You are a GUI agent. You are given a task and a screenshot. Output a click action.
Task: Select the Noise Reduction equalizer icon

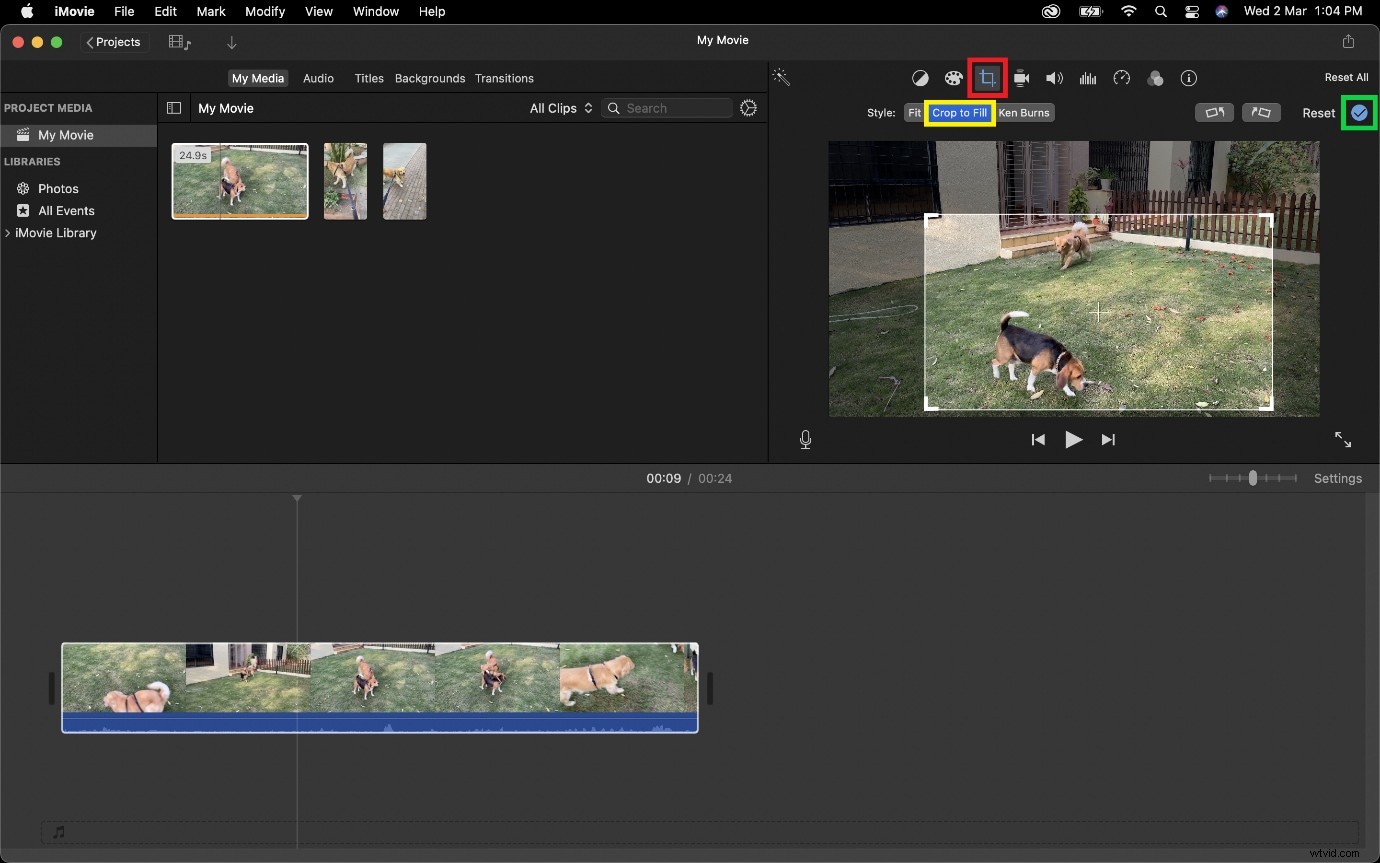click(1088, 78)
